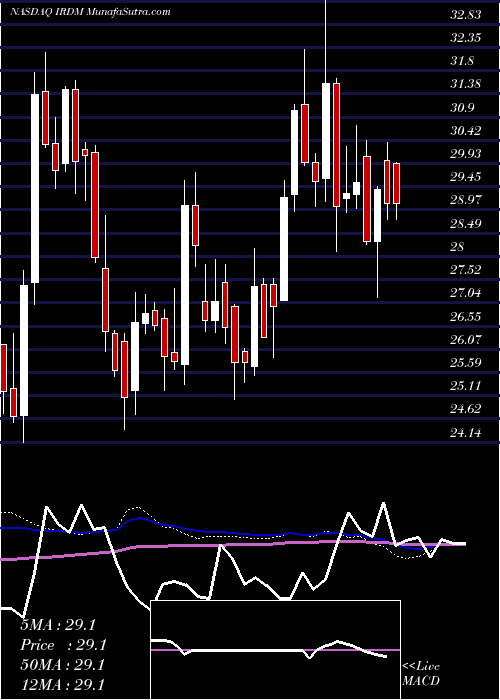Click the last red candlestick on the right
Screen dimensions: 500x700
click(x=396, y=183)
